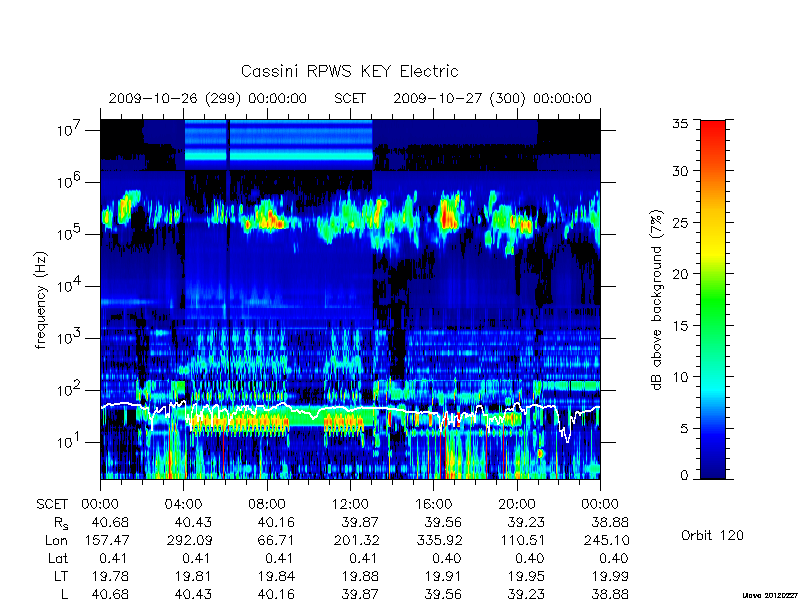Click the Lon value 335.92
This screenshot has width=800, height=600.
click(x=439, y=540)
